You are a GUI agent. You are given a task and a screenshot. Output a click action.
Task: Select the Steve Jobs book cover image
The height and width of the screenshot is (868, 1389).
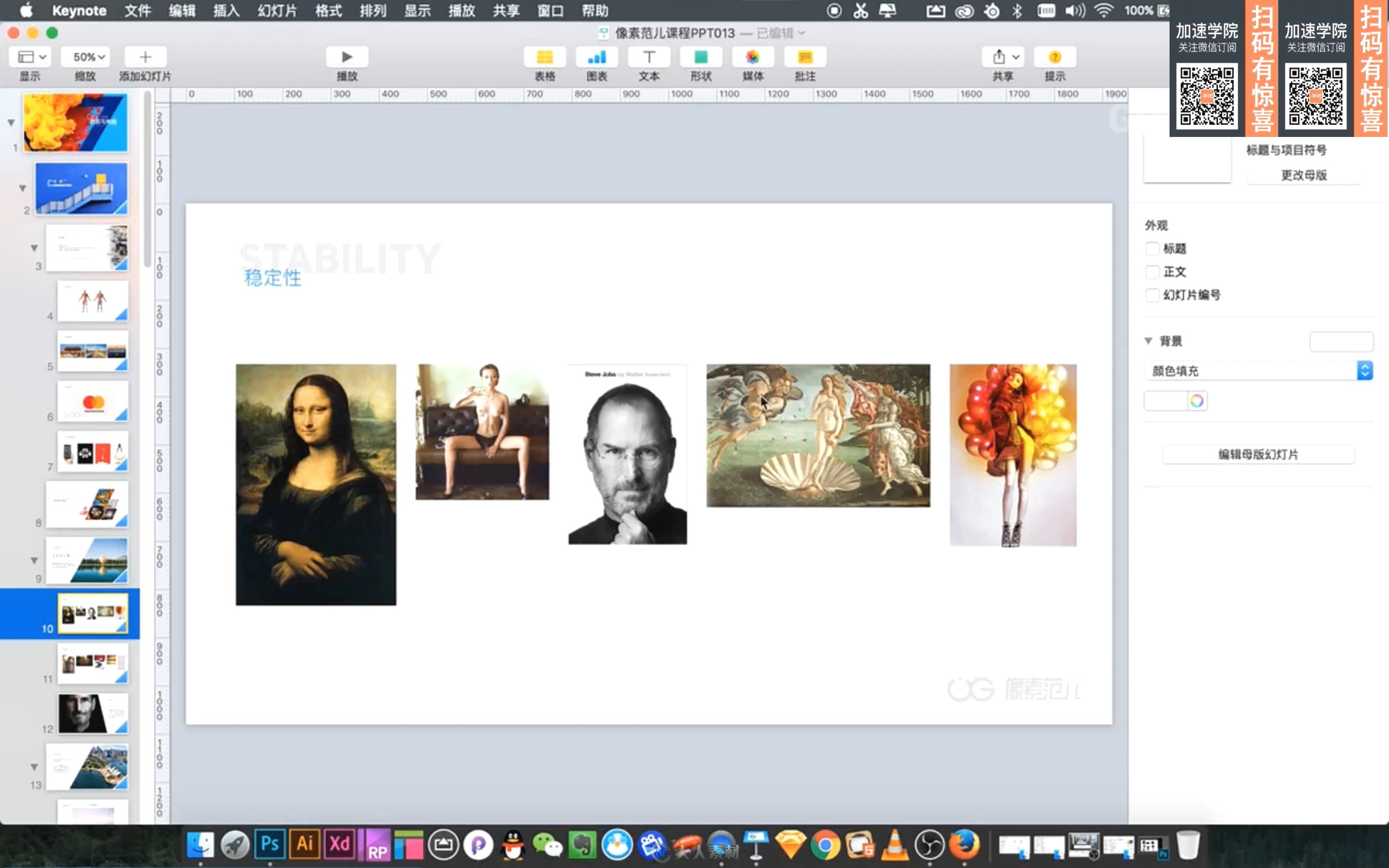627,454
